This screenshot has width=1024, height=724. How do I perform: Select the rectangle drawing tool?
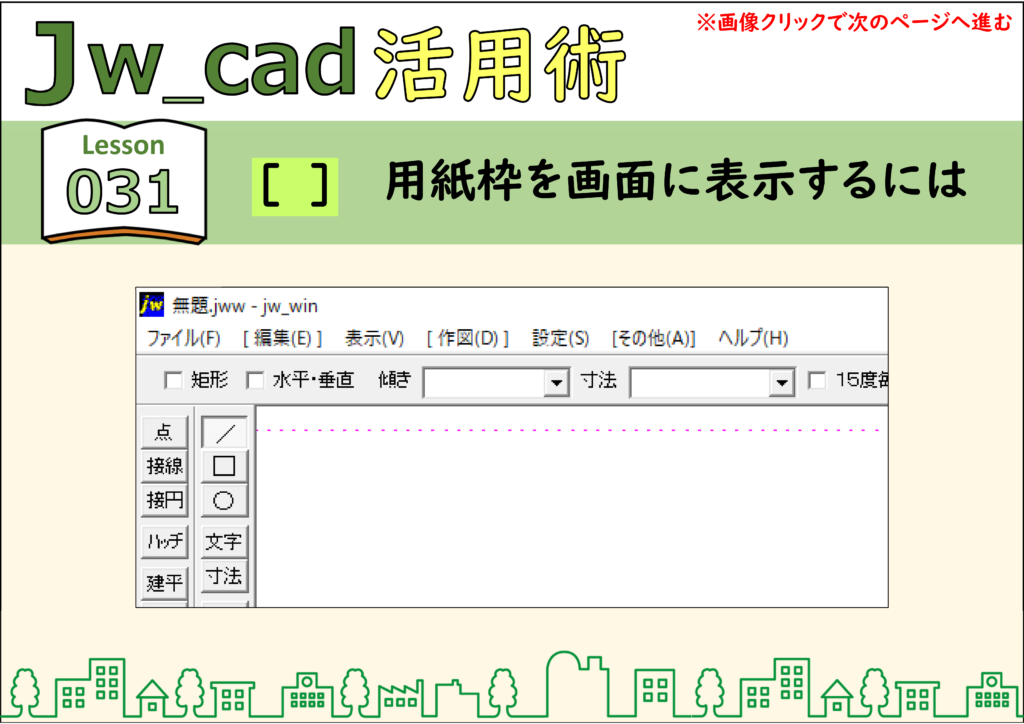pyautogui.click(x=224, y=466)
